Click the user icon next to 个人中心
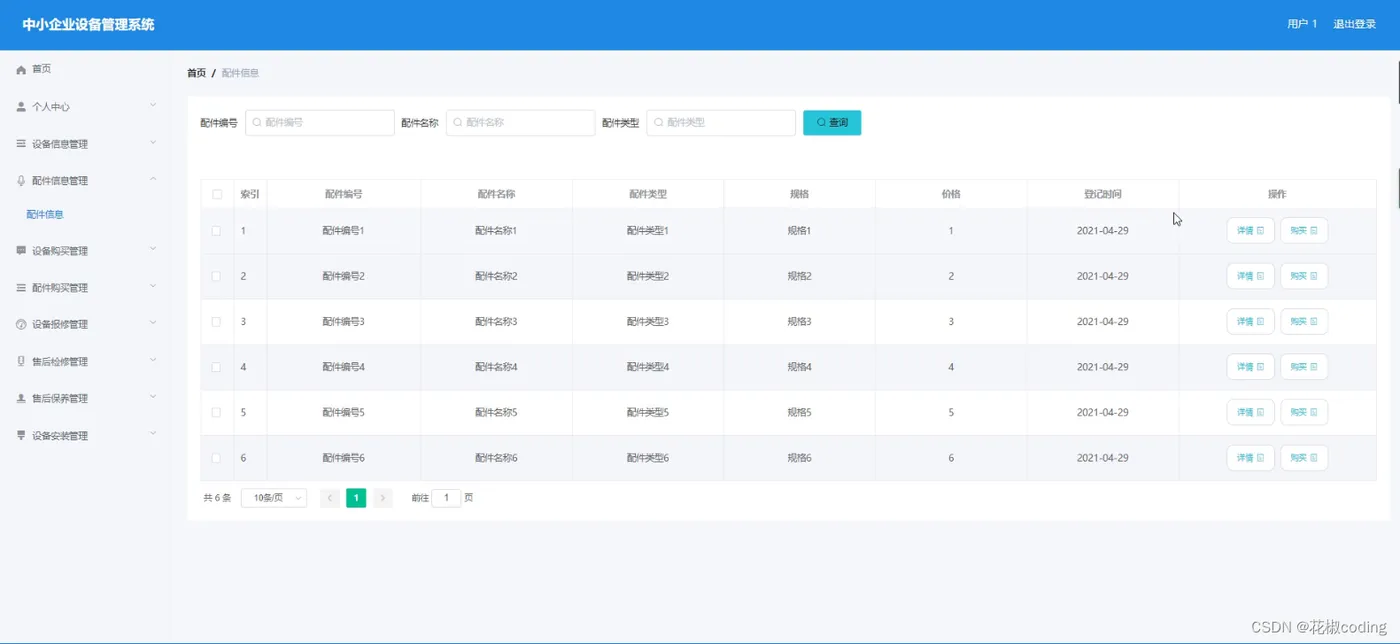Image resolution: width=1400 pixels, height=644 pixels. click(x=21, y=107)
